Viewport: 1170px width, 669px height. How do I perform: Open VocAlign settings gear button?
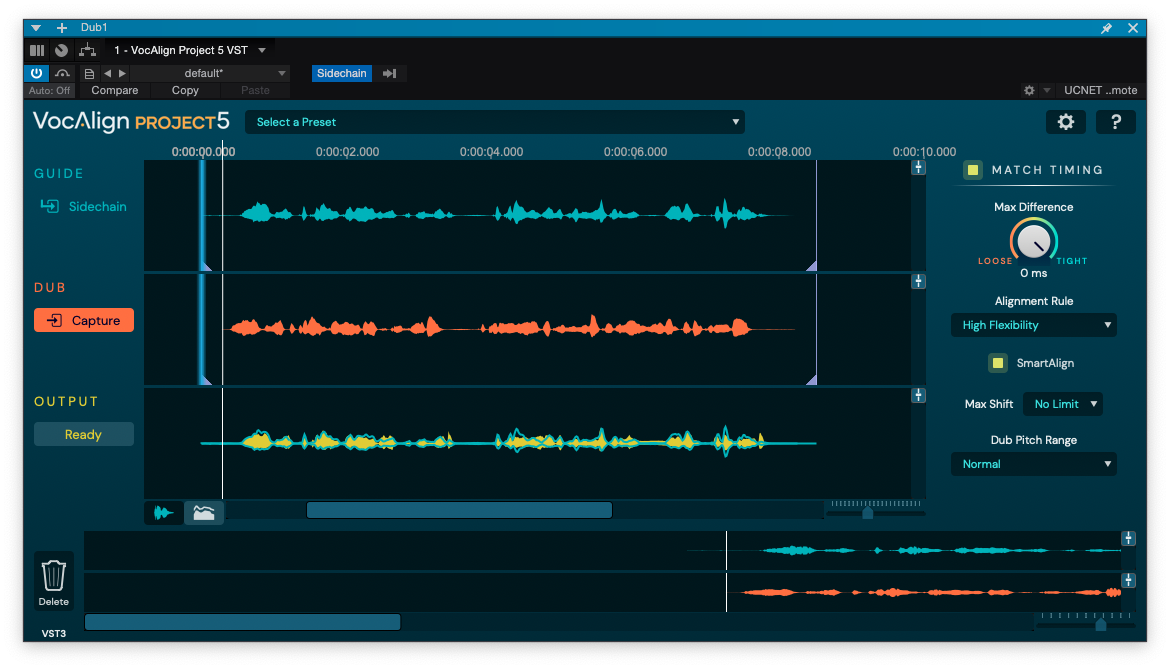(1066, 122)
